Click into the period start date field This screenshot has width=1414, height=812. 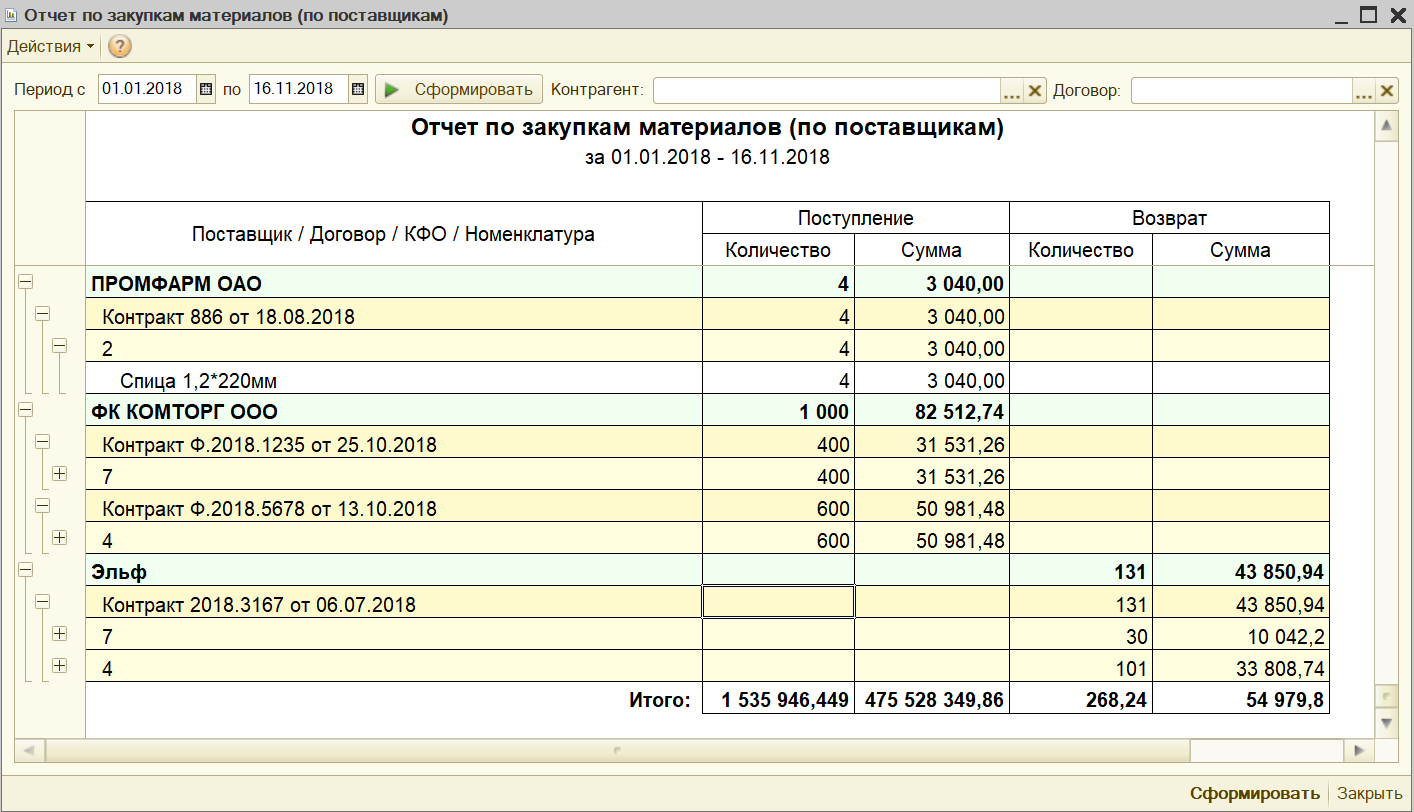[148, 89]
